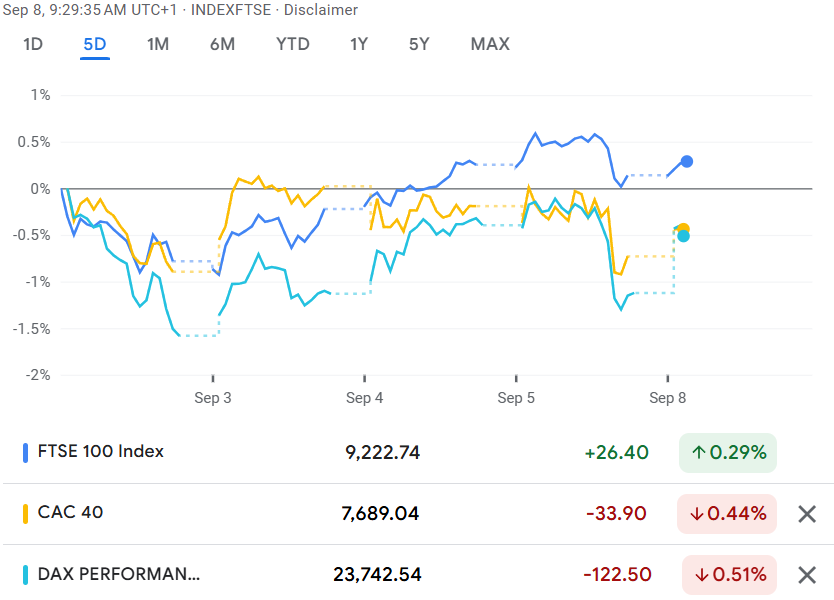Click the CAC 40 0.44% down badge

coord(727,514)
